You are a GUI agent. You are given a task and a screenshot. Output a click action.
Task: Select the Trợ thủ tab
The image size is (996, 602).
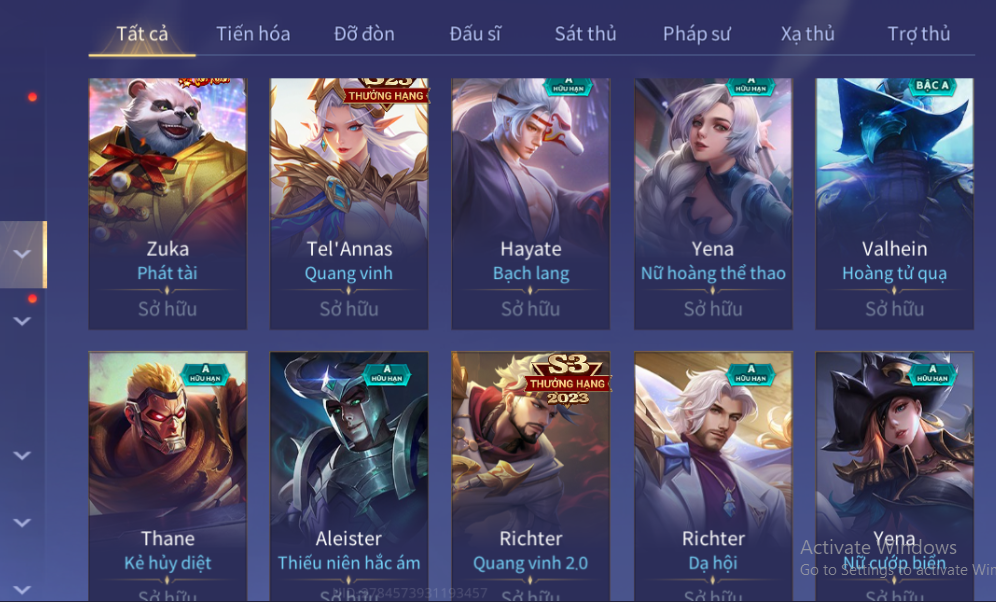pos(919,34)
